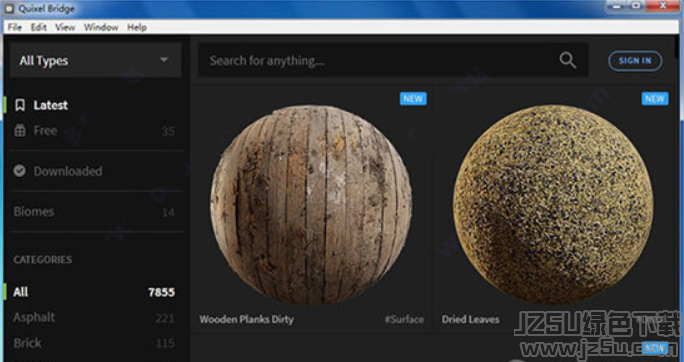Close the Quixel Bridge window

pyautogui.click(x=663, y=6)
